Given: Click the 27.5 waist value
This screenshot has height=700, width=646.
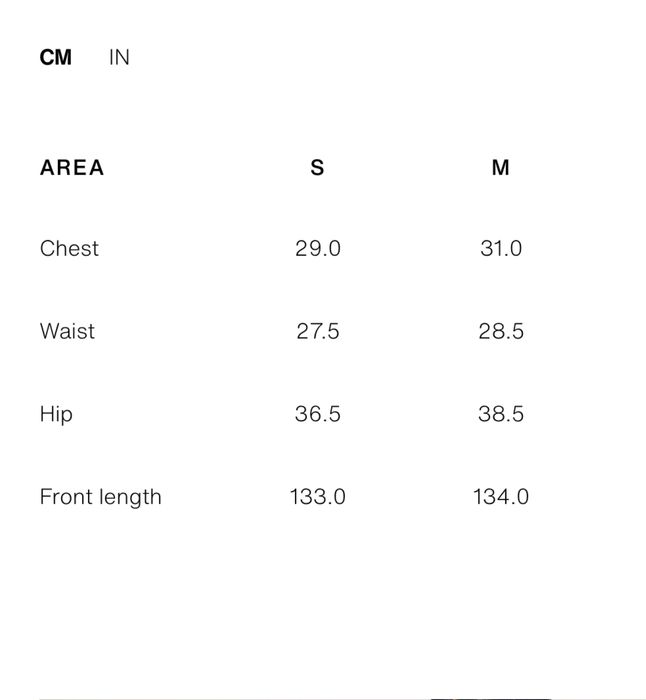Looking at the screenshot, I should pos(318,331).
